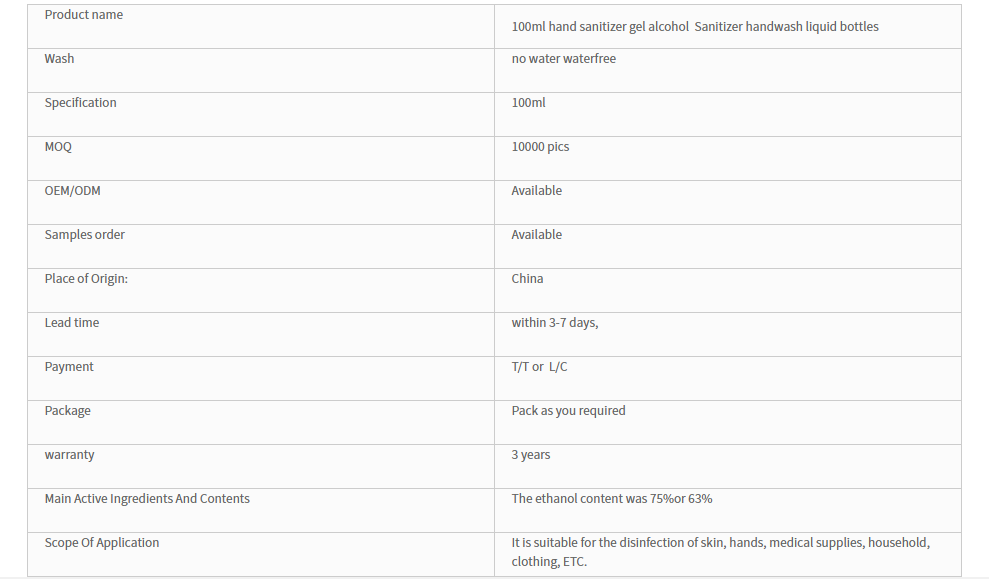
Task: Click the Available value beside OEM/ODM
Action: [x=536, y=190]
